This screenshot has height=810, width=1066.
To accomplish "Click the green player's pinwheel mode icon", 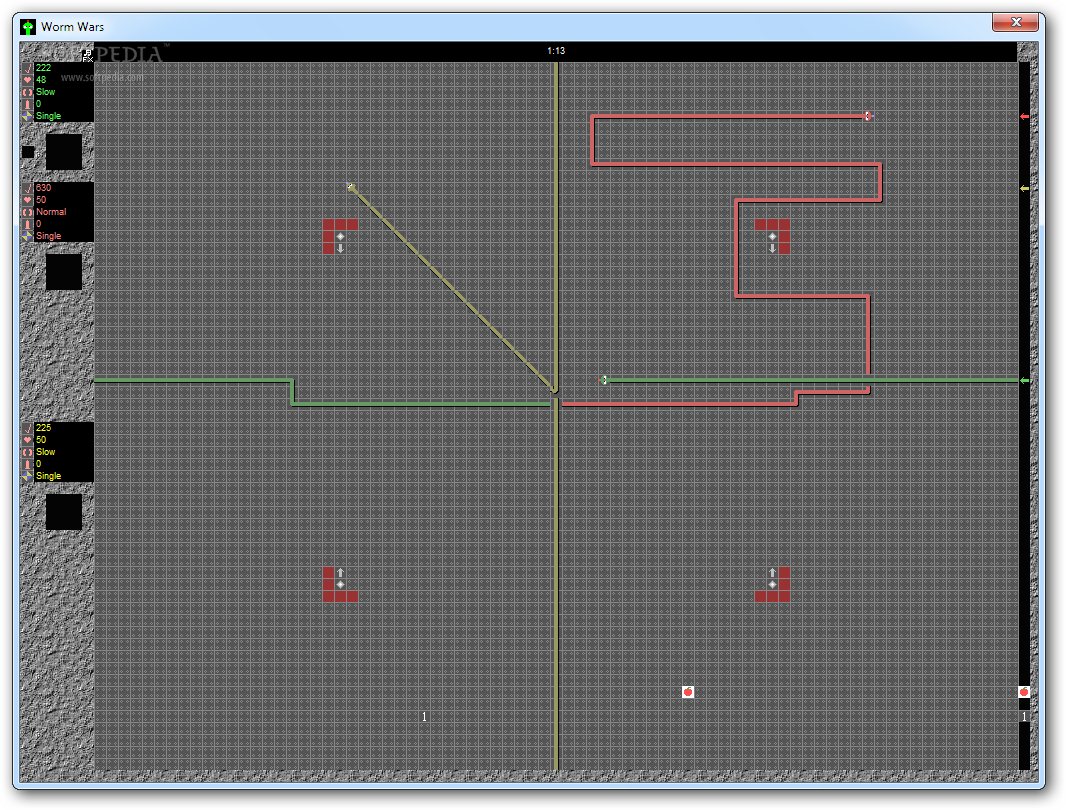I will 28,116.
